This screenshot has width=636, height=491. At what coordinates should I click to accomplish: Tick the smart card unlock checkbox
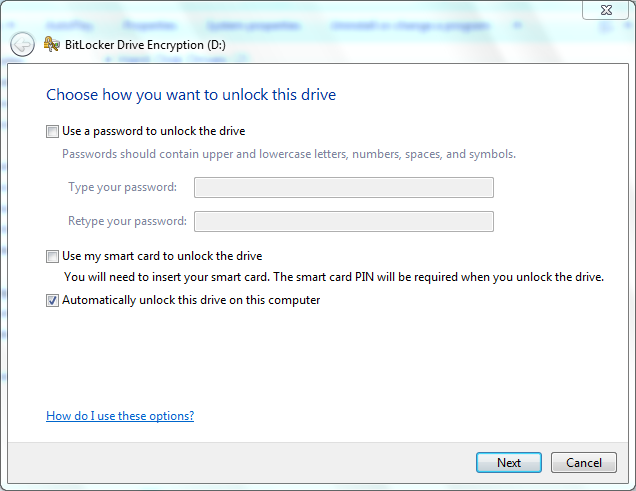click(x=52, y=257)
